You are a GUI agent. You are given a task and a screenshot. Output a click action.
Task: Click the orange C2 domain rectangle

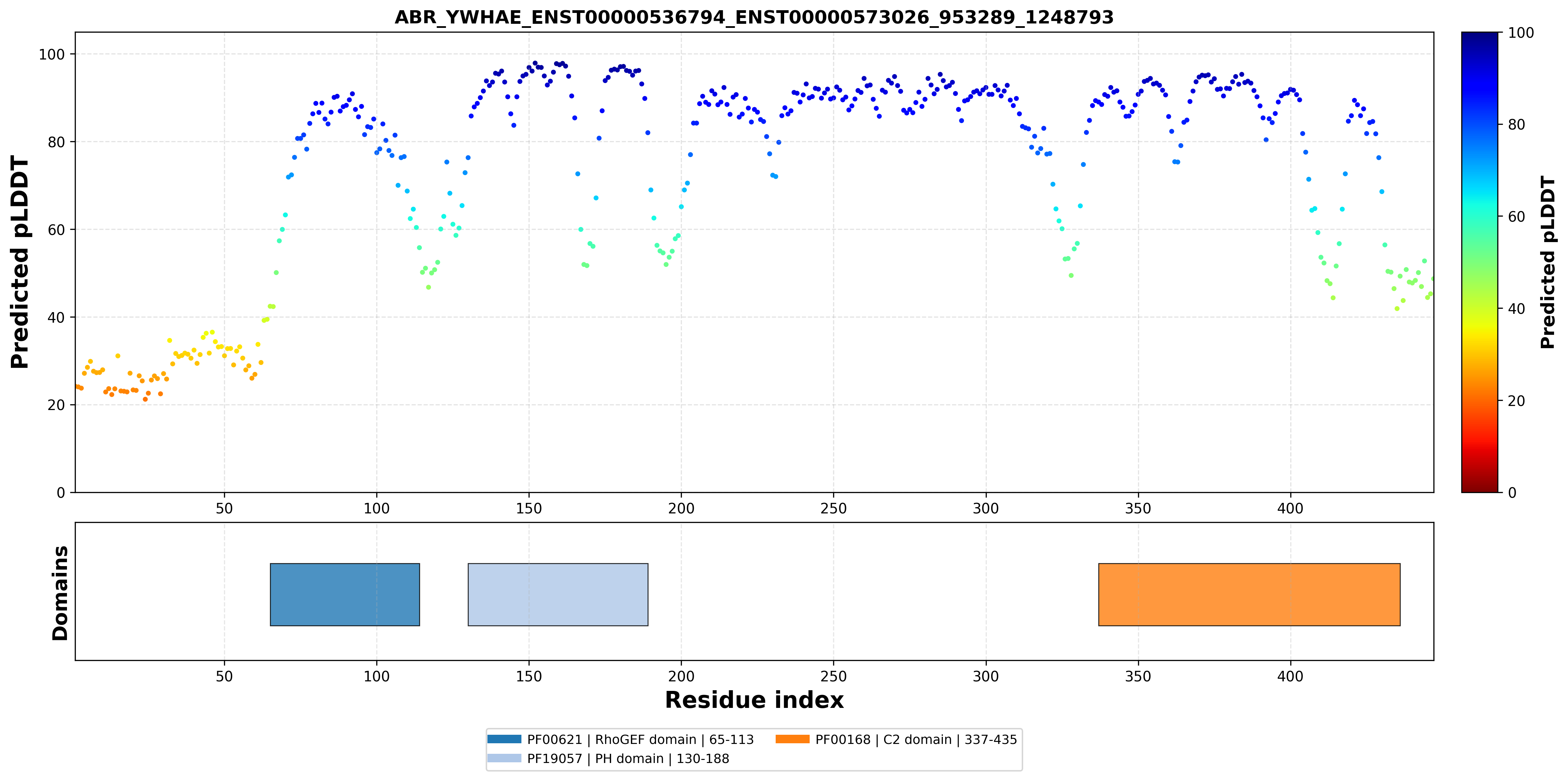point(1249,594)
